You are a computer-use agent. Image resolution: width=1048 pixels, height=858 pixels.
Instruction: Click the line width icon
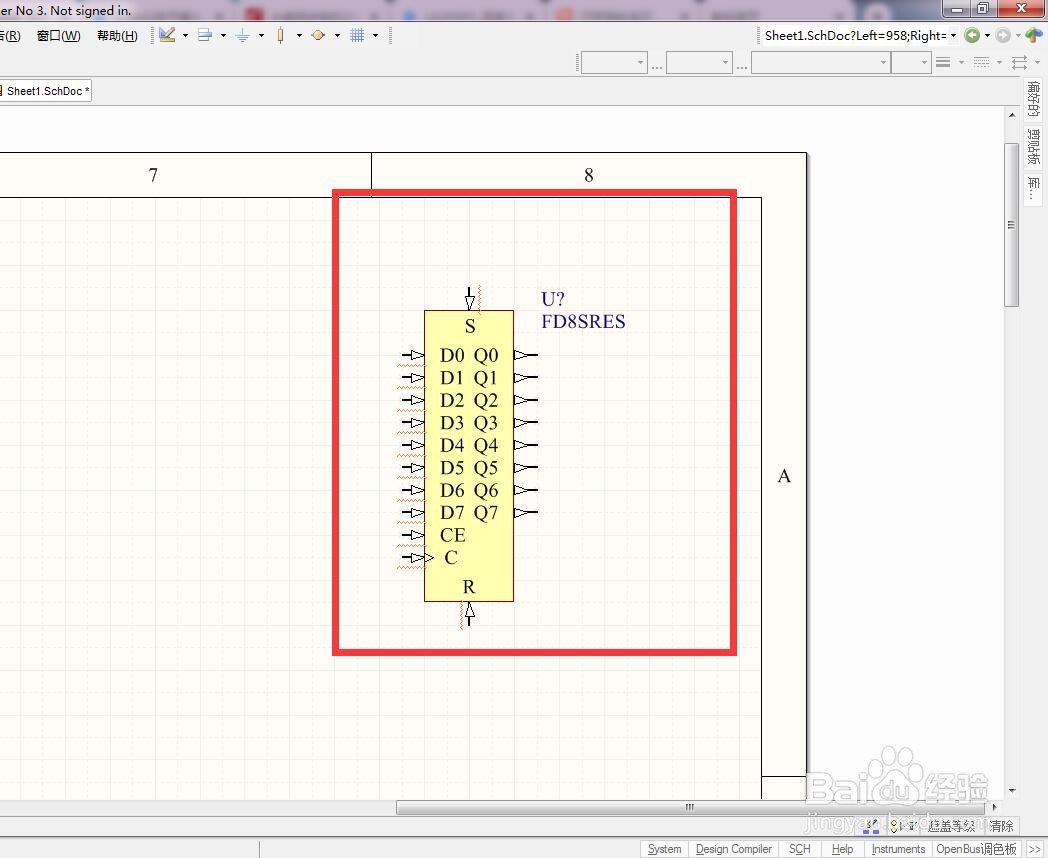click(943, 62)
